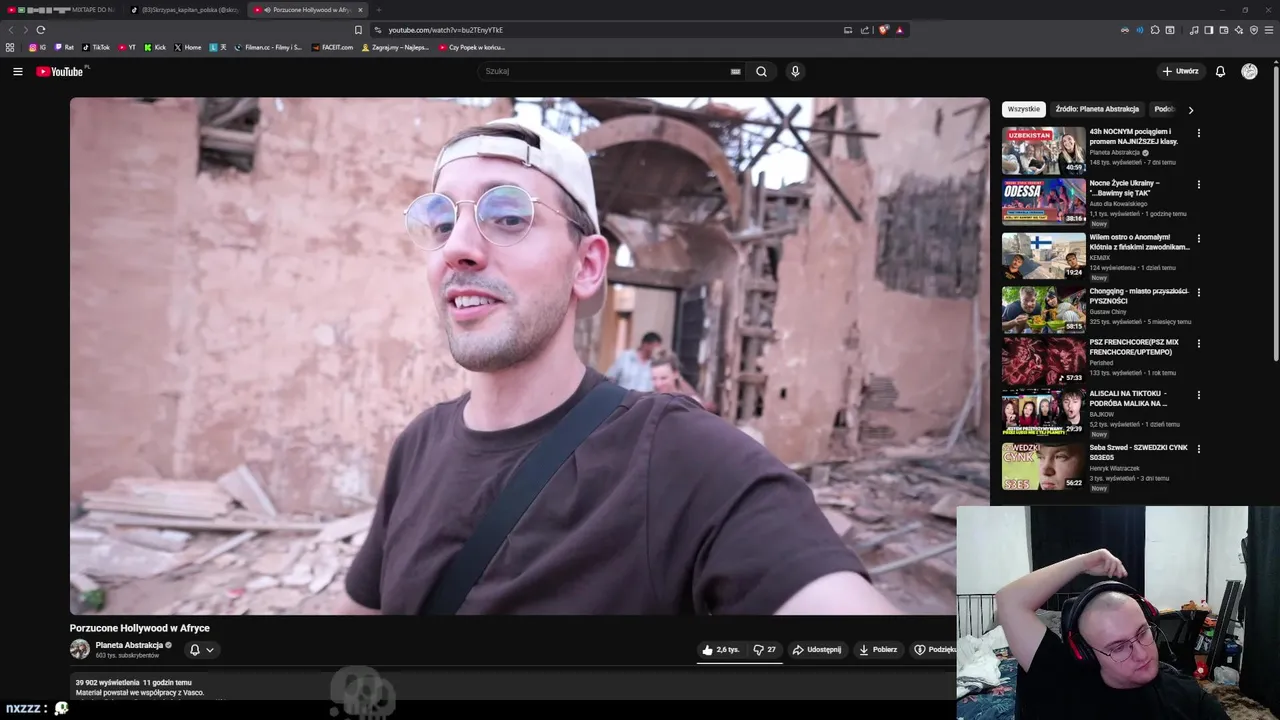Open the Kick bookmark

[155, 47]
